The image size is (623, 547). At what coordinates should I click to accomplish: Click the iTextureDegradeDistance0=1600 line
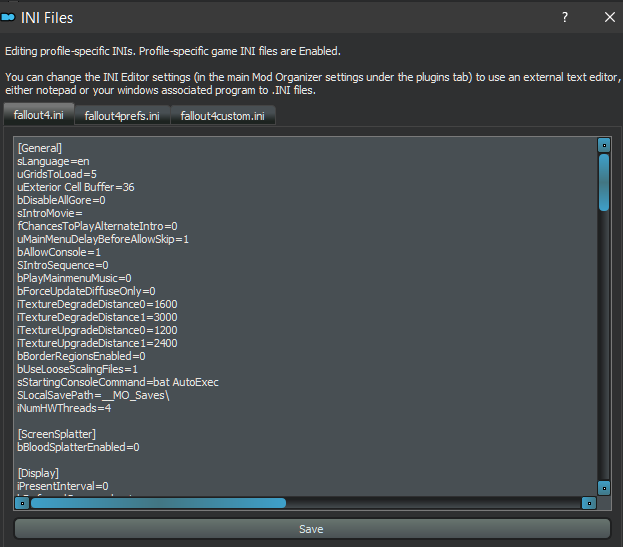pos(97,304)
